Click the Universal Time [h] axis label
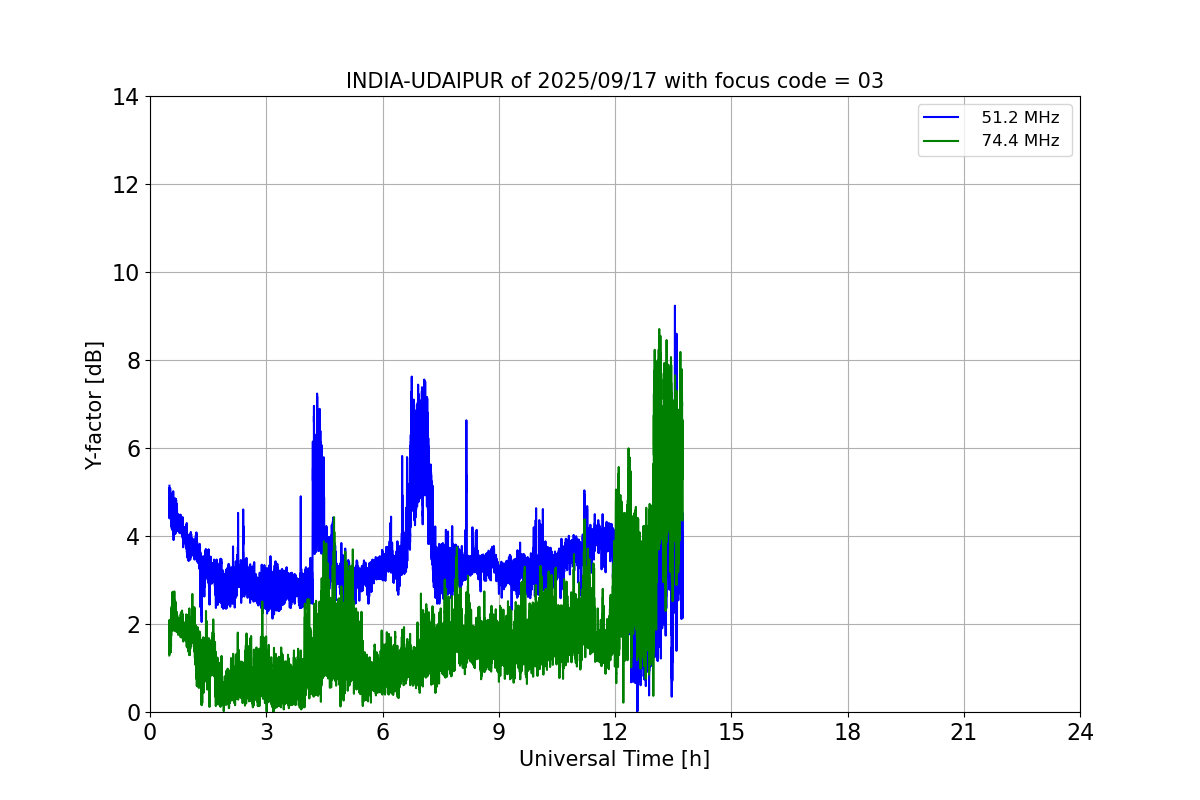This screenshot has height=800, width=1200. click(x=614, y=759)
